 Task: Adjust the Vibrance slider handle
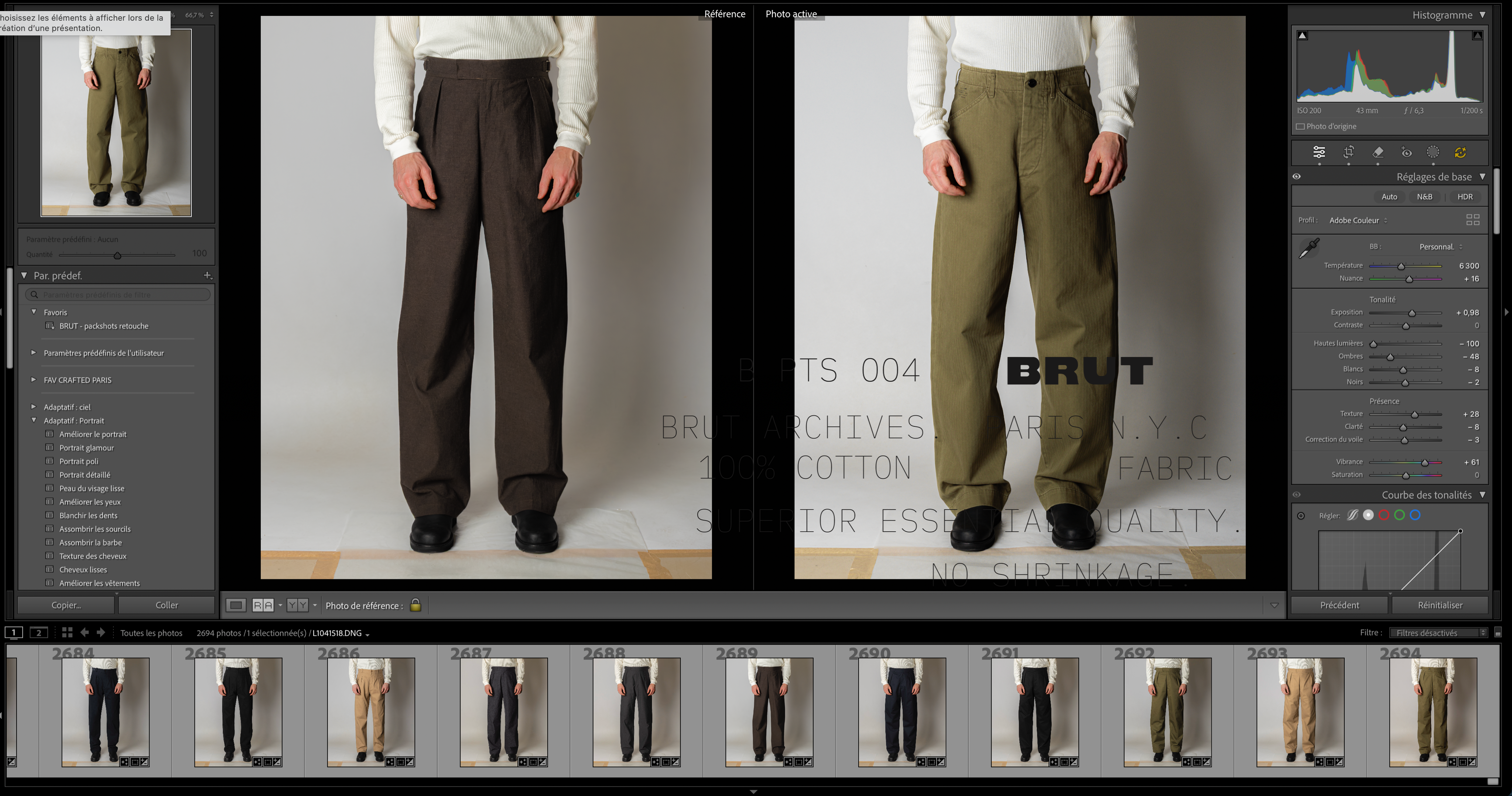pos(1424,462)
